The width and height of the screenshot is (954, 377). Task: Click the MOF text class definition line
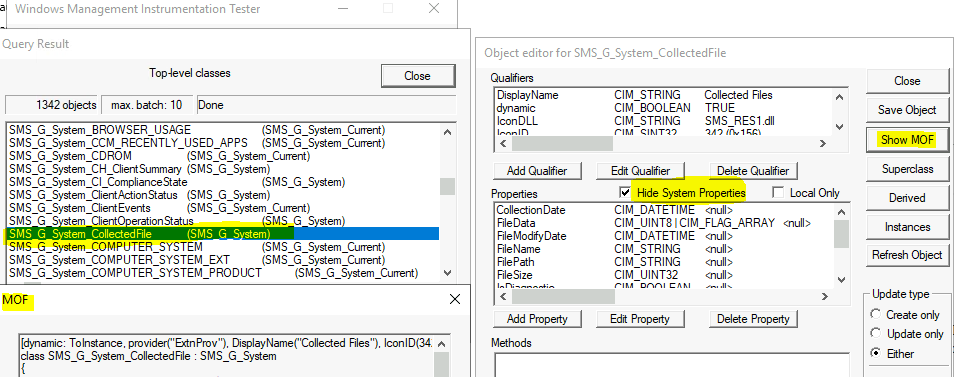pyautogui.click(x=148, y=356)
